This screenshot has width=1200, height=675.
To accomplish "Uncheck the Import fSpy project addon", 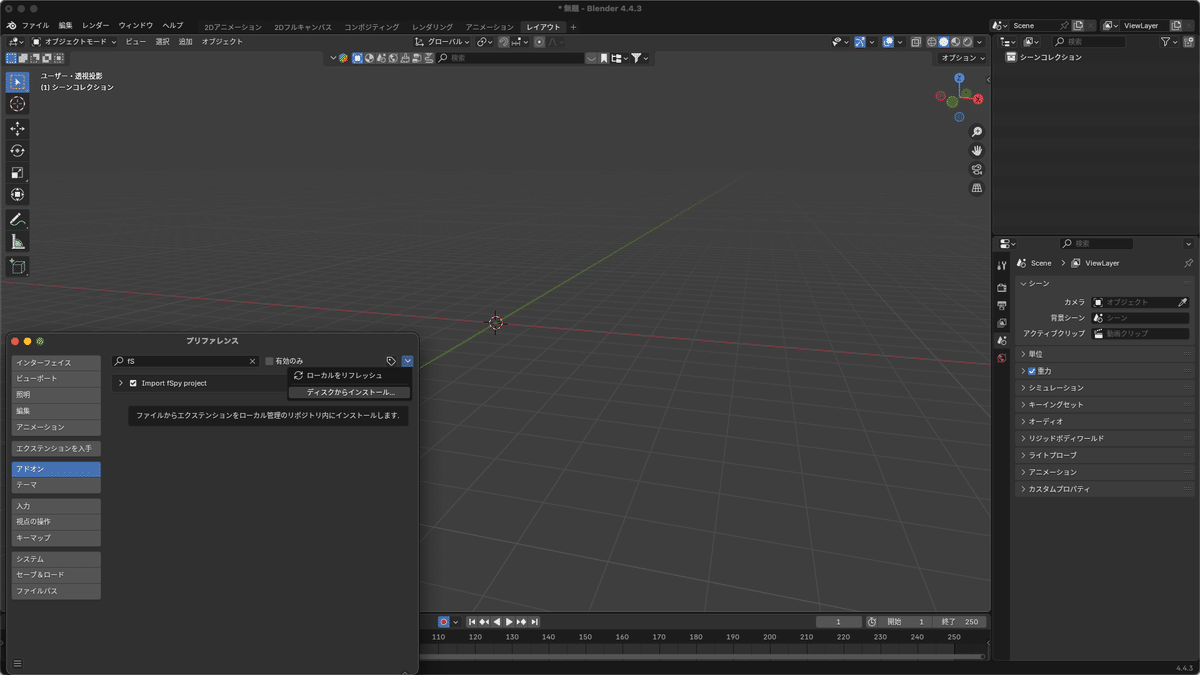I will point(133,382).
